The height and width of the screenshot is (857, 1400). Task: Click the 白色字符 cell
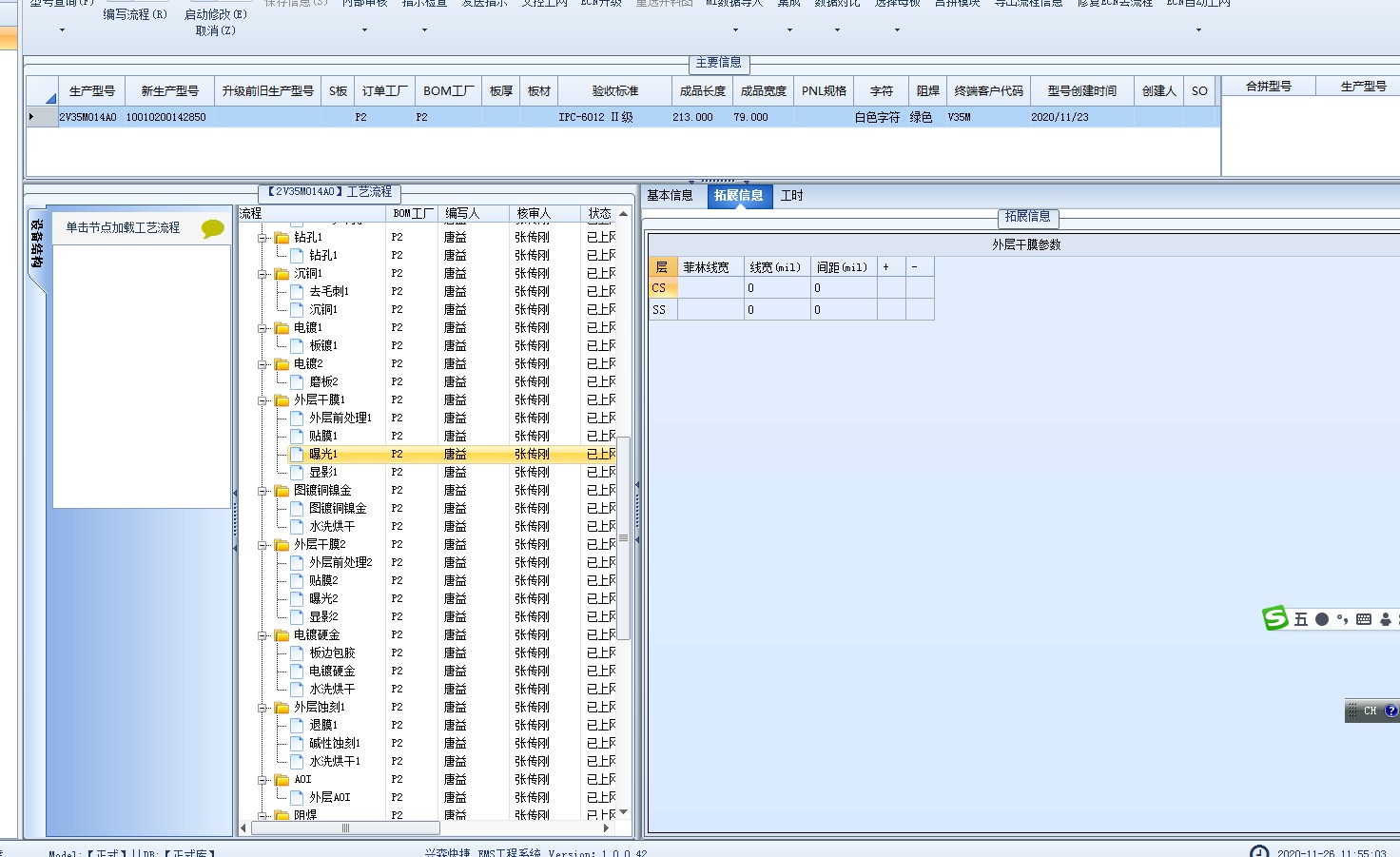[x=881, y=117]
